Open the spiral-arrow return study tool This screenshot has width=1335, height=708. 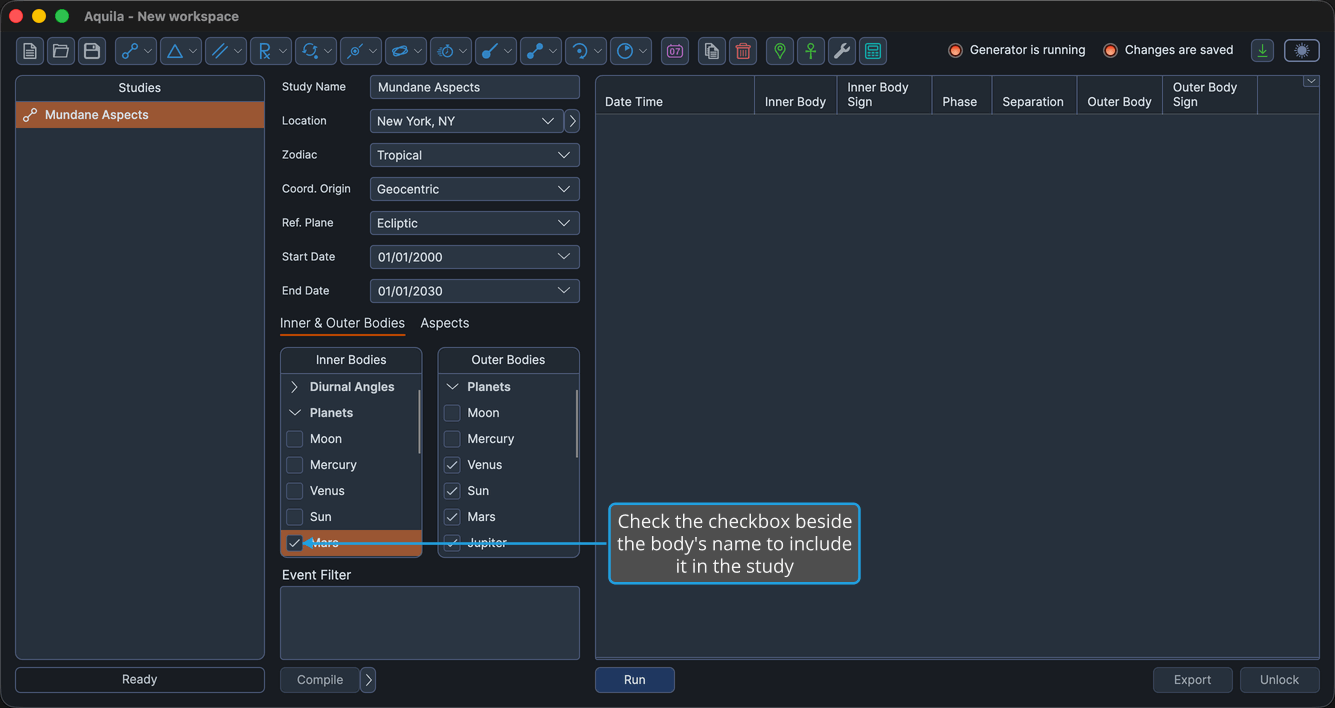[586, 51]
